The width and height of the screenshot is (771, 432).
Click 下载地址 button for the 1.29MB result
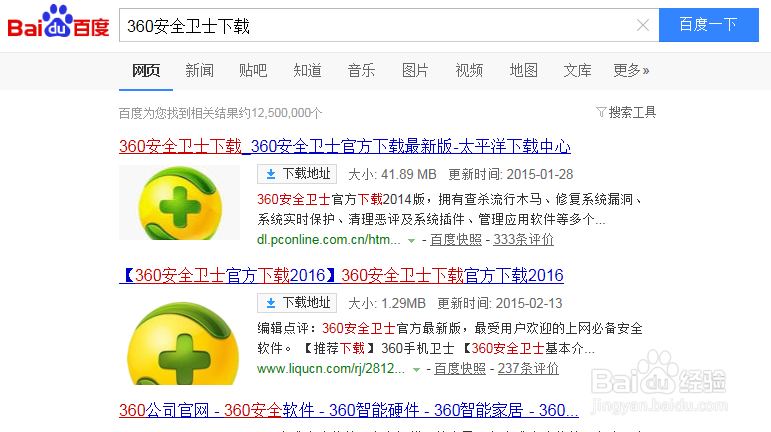(297, 303)
